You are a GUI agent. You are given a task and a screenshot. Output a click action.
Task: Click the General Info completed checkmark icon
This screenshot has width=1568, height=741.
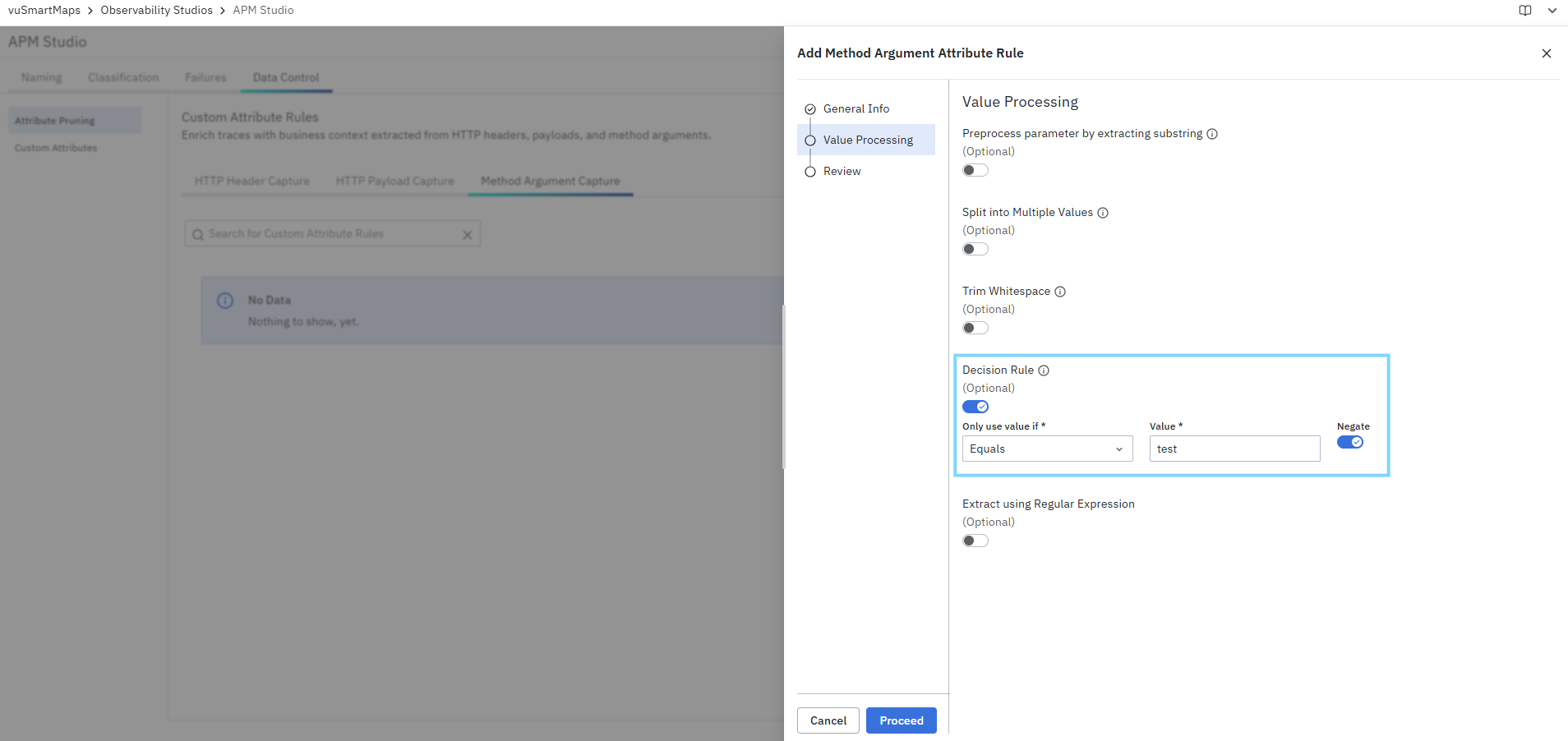pyautogui.click(x=810, y=109)
